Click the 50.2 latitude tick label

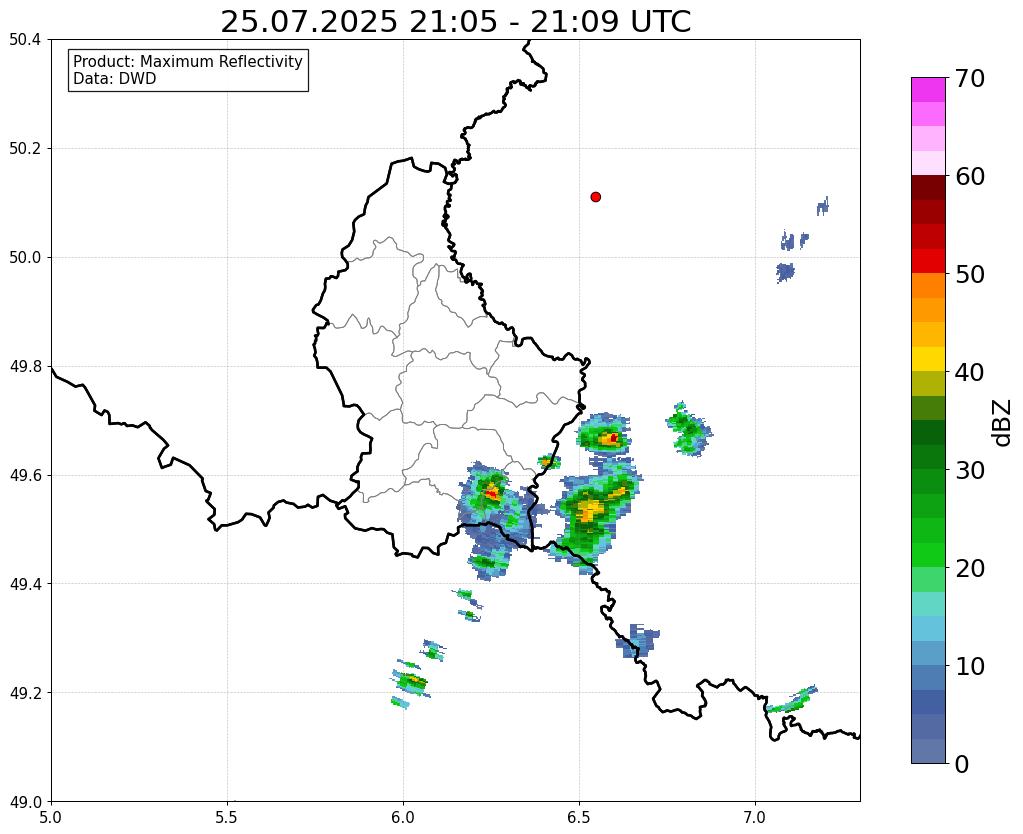click(25, 149)
